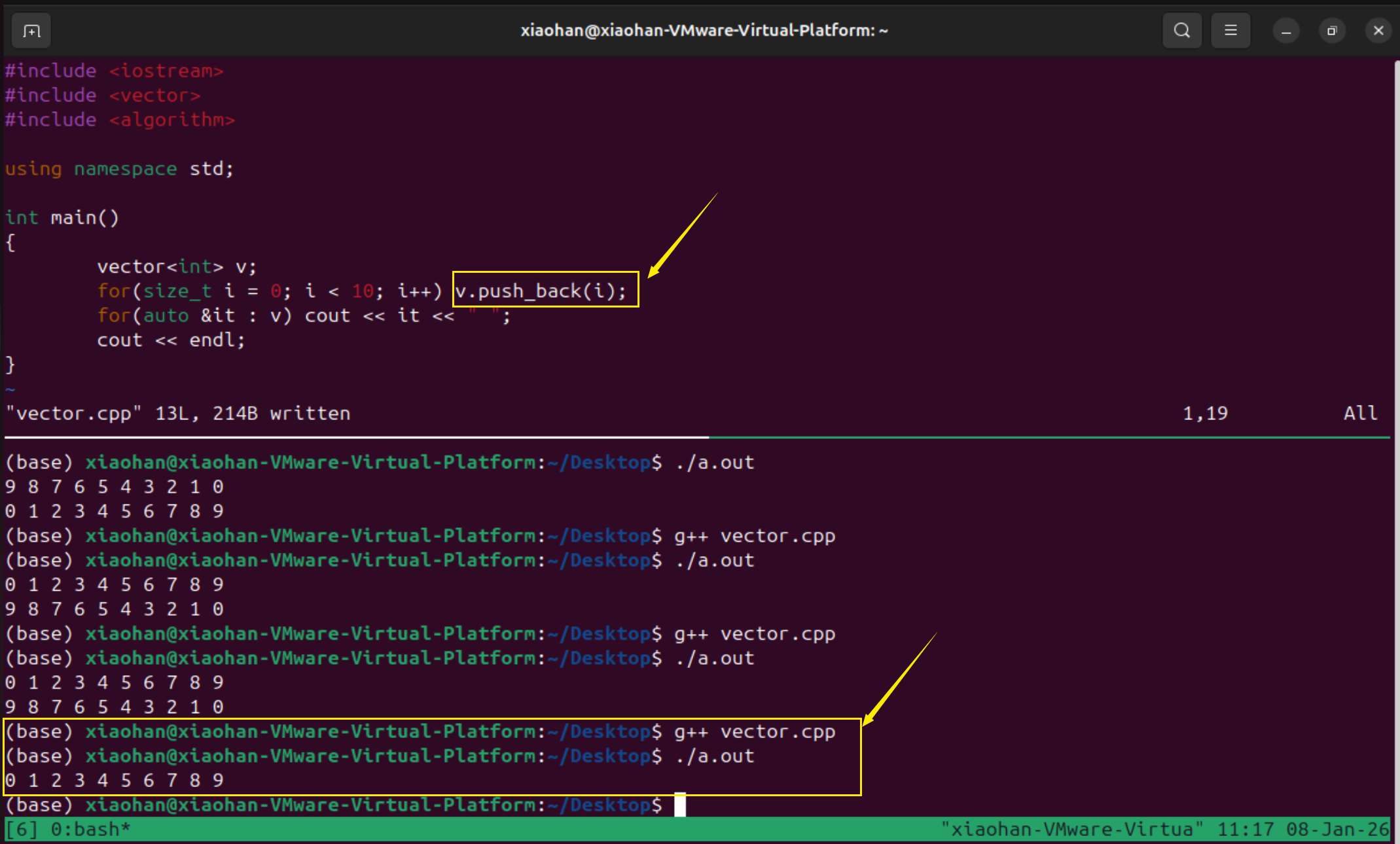Click the v.push_back(i); statement
The width and height of the screenshot is (1400, 844).
coord(541,291)
